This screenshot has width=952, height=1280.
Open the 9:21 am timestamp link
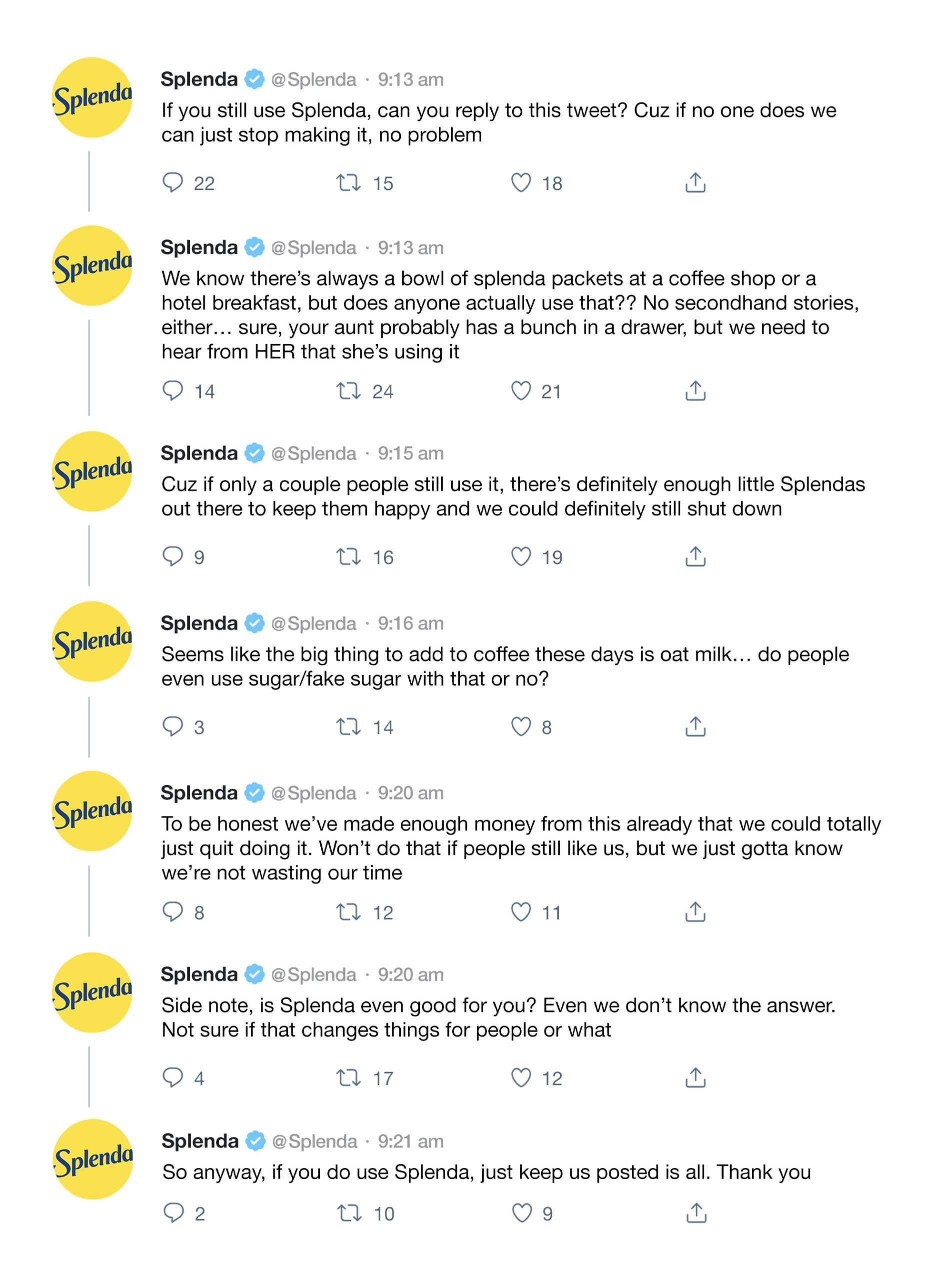pos(410,1141)
